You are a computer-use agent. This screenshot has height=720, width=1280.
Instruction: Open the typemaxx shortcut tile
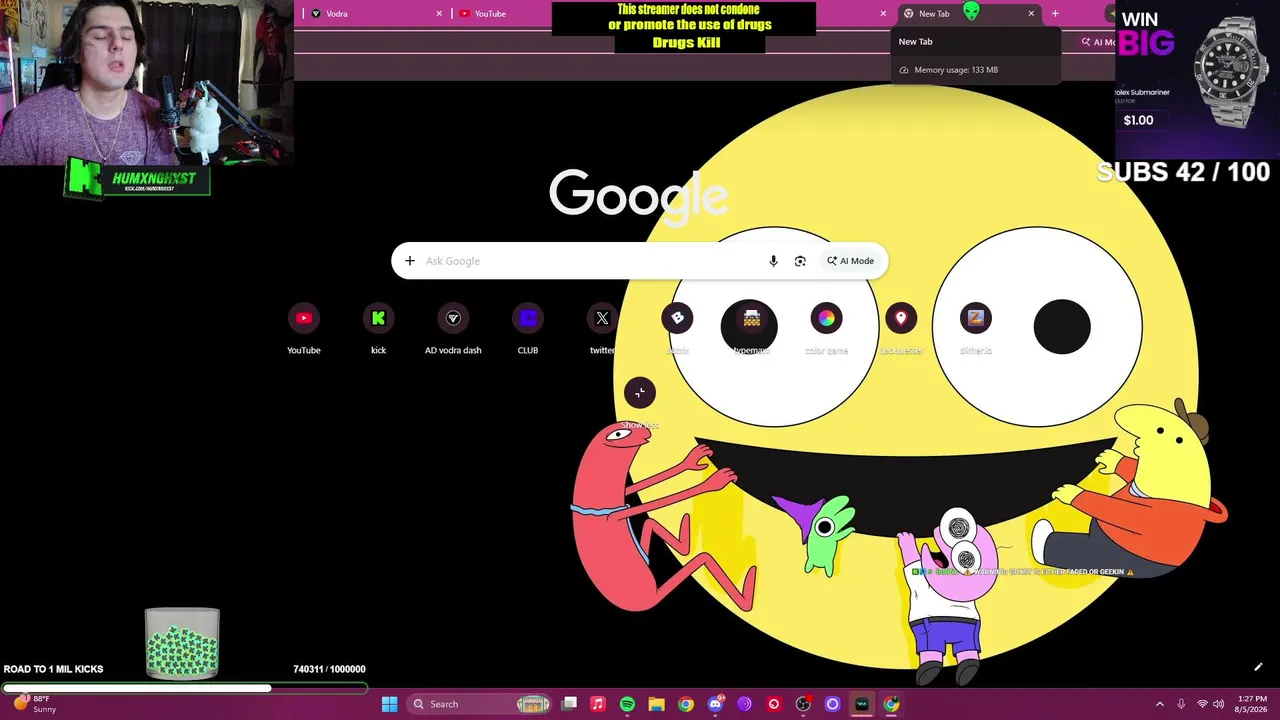coord(752,329)
